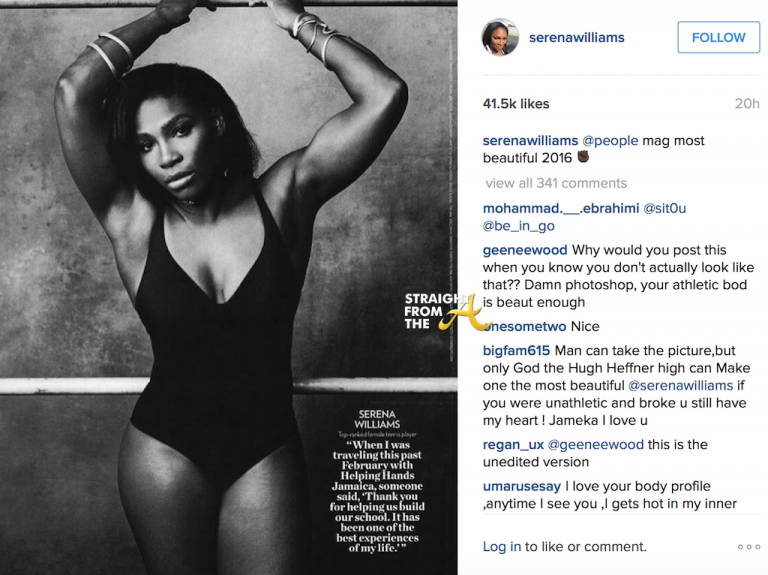Click the 41.5k likes count
Screen dimensions: 768x575
[x=516, y=103]
